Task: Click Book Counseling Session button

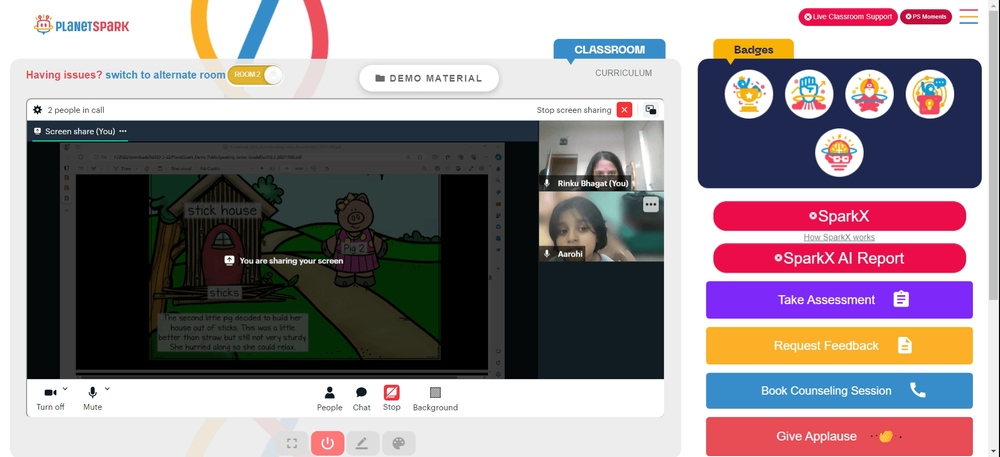Action: pyautogui.click(x=839, y=391)
